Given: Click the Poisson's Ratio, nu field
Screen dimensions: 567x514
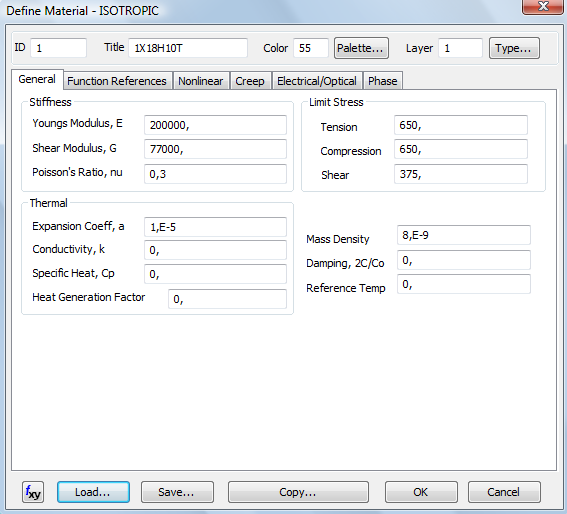Looking at the screenshot, I should (x=216, y=174).
